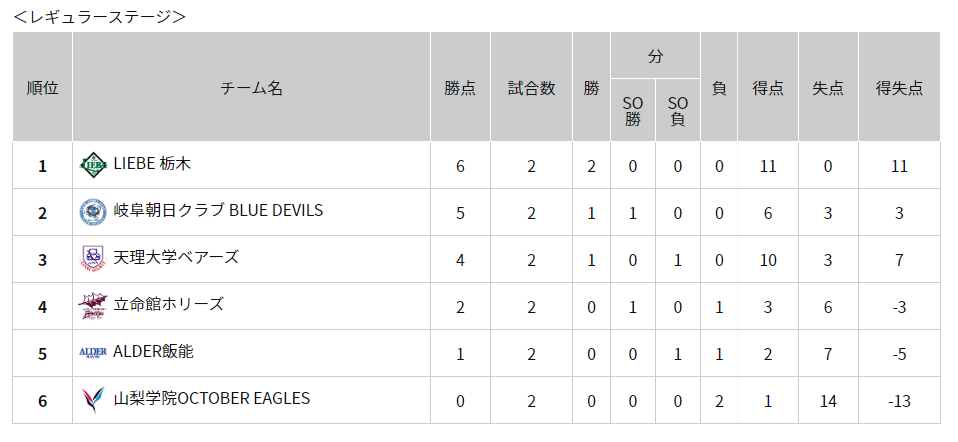Select the 山梨学院OCTOBER EAGLES team name
The width and height of the screenshot is (958, 442).
(212, 399)
